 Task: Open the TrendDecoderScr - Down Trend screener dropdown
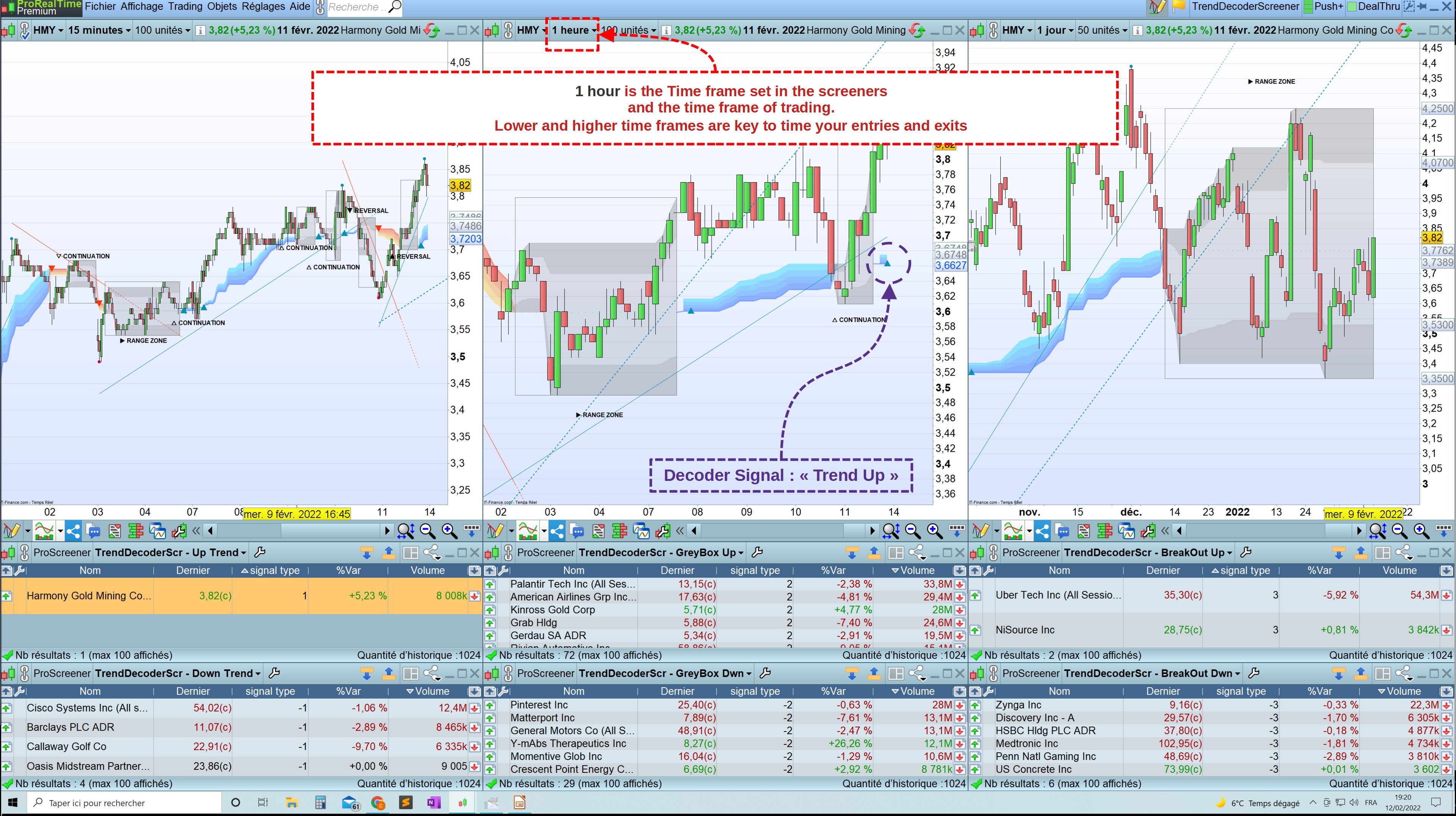pos(177,673)
